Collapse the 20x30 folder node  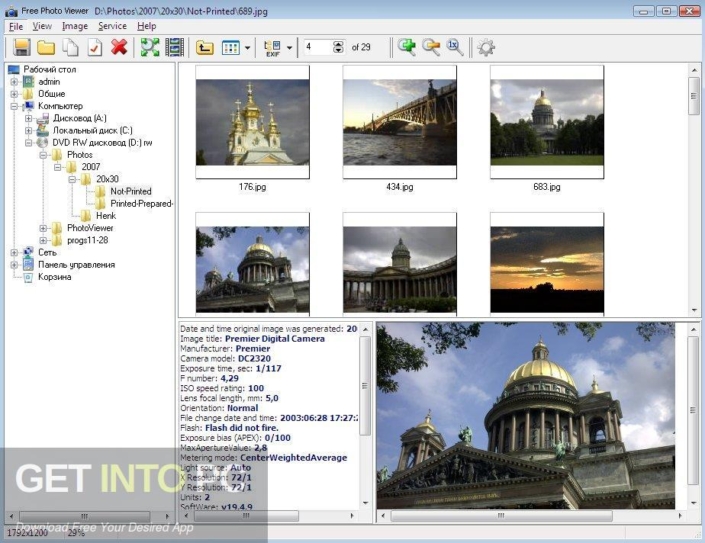72,179
